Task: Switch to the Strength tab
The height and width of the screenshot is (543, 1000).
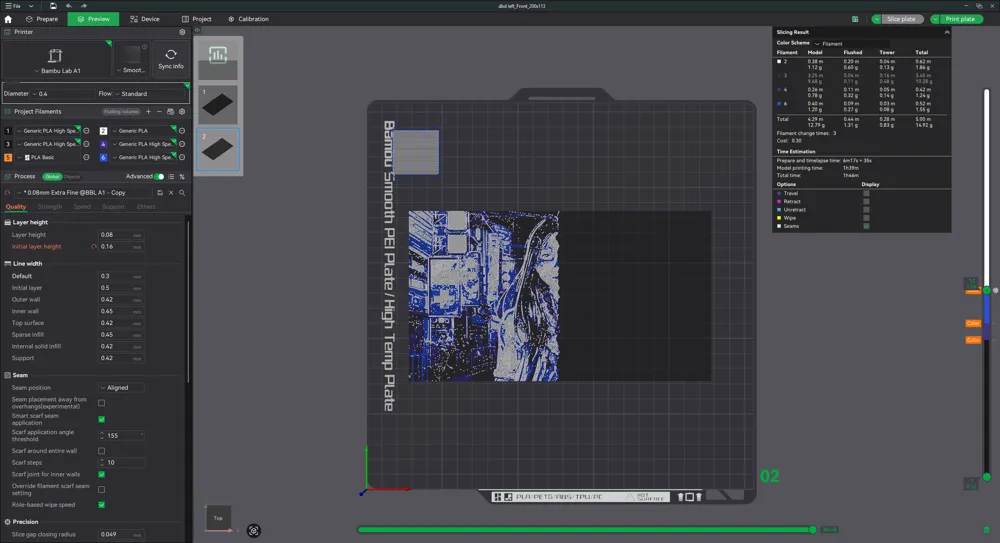Action: click(50, 207)
